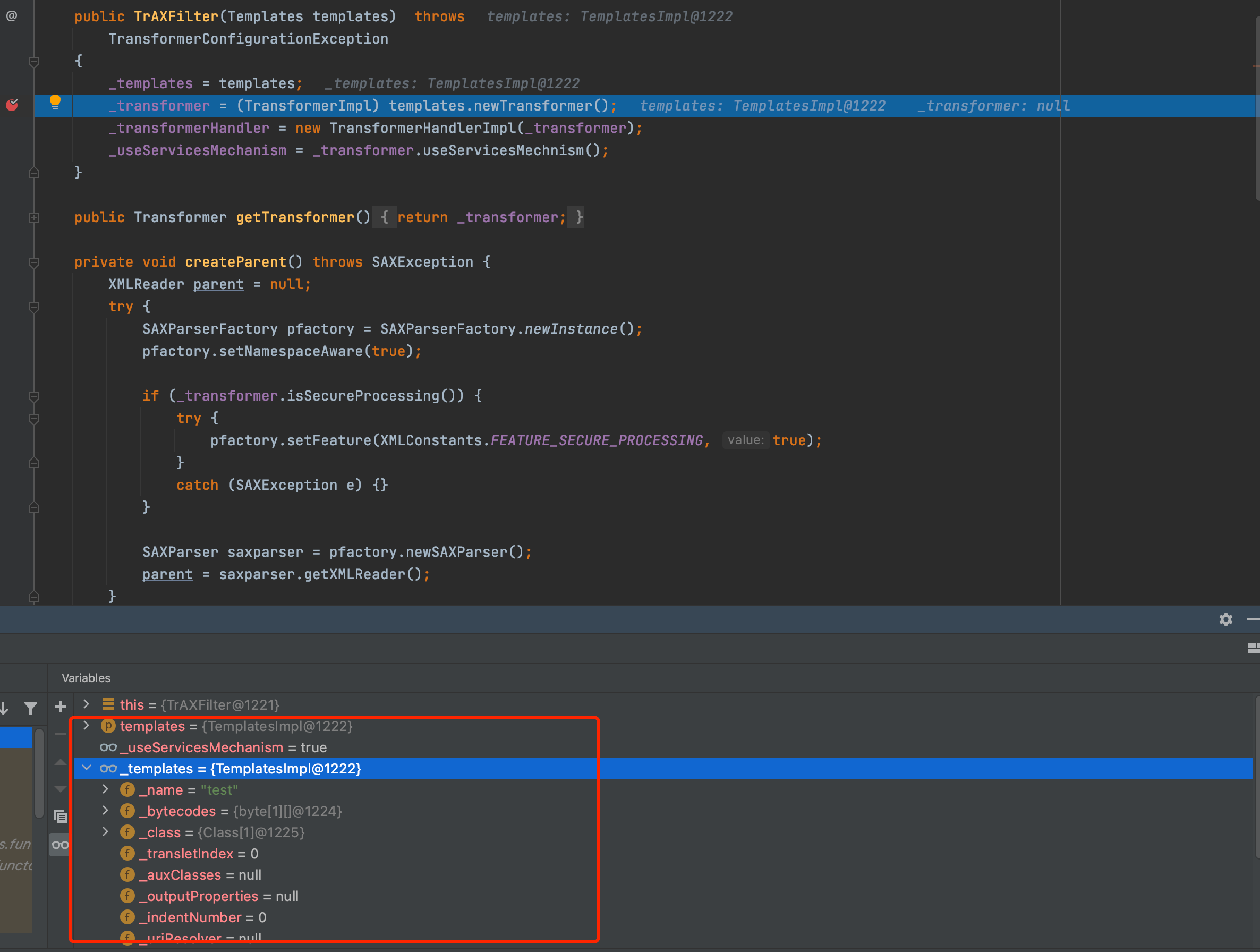Toggle watches-in-variables glasses button
Screen dimensions: 1260x952
point(60,845)
